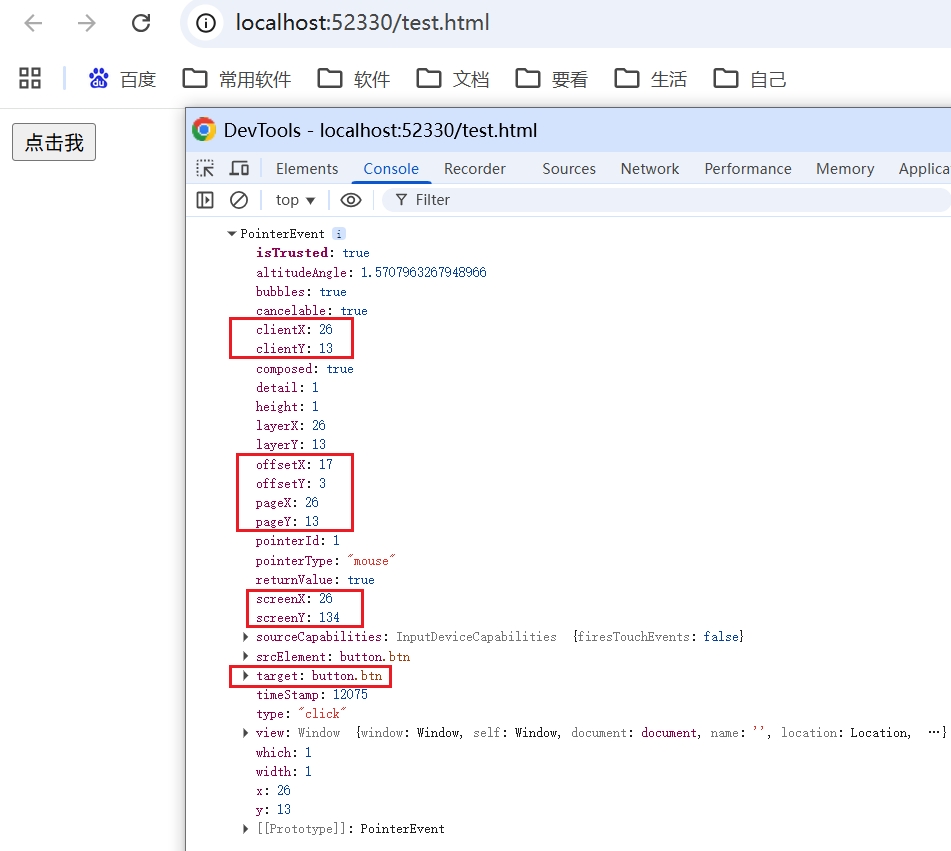The image size is (951, 851).
Task: Click the returnValue: true property
Action: (315, 579)
